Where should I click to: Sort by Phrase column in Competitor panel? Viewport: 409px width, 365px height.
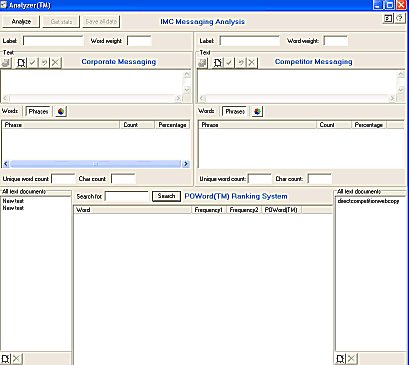[x=257, y=125]
